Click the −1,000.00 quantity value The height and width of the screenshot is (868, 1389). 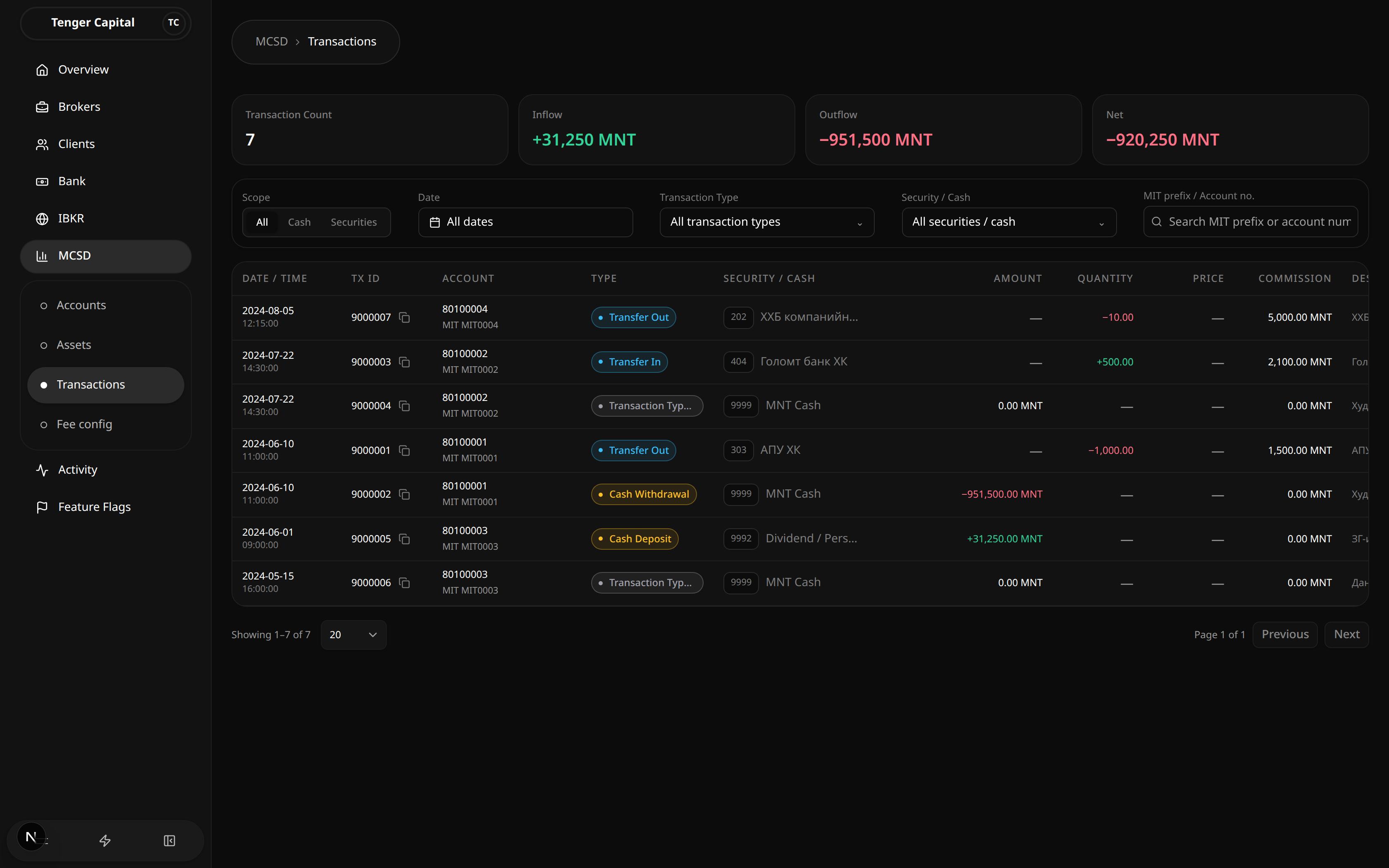pyautogui.click(x=1111, y=451)
